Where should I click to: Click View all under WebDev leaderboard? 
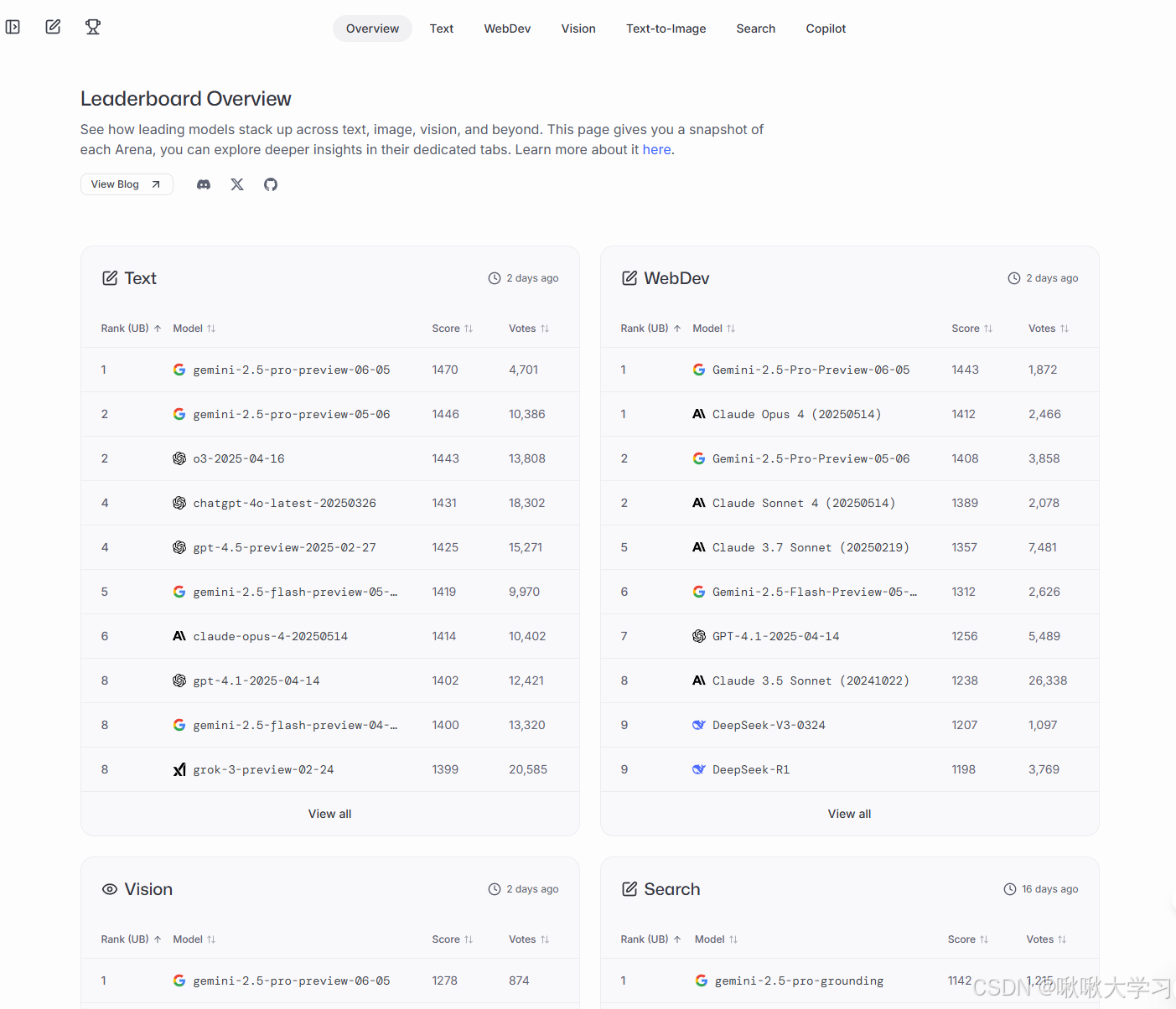tap(850, 814)
